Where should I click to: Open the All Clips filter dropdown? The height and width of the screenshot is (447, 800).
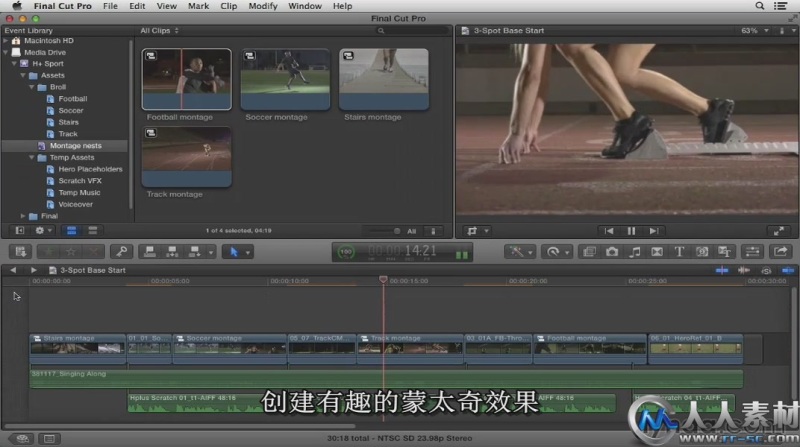pyautogui.click(x=159, y=31)
